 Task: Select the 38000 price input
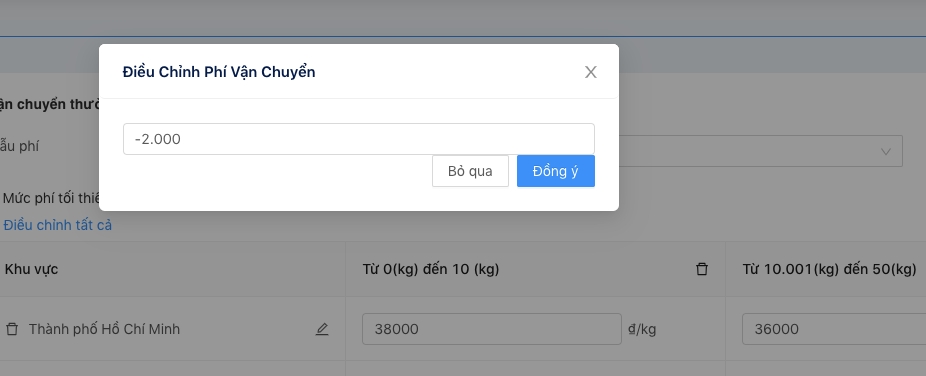click(x=491, y=329)
